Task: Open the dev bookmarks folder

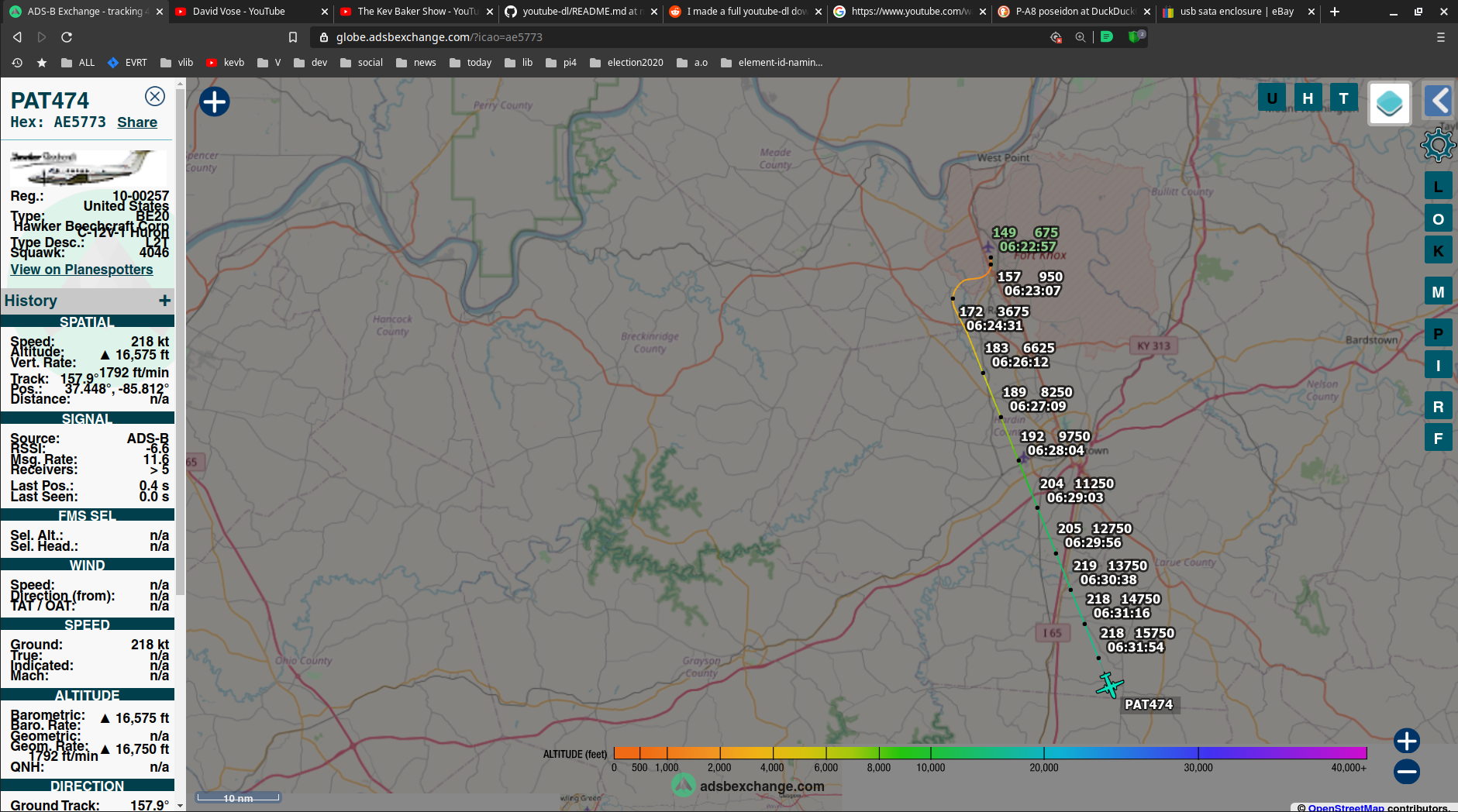Action: pos(311,63)
